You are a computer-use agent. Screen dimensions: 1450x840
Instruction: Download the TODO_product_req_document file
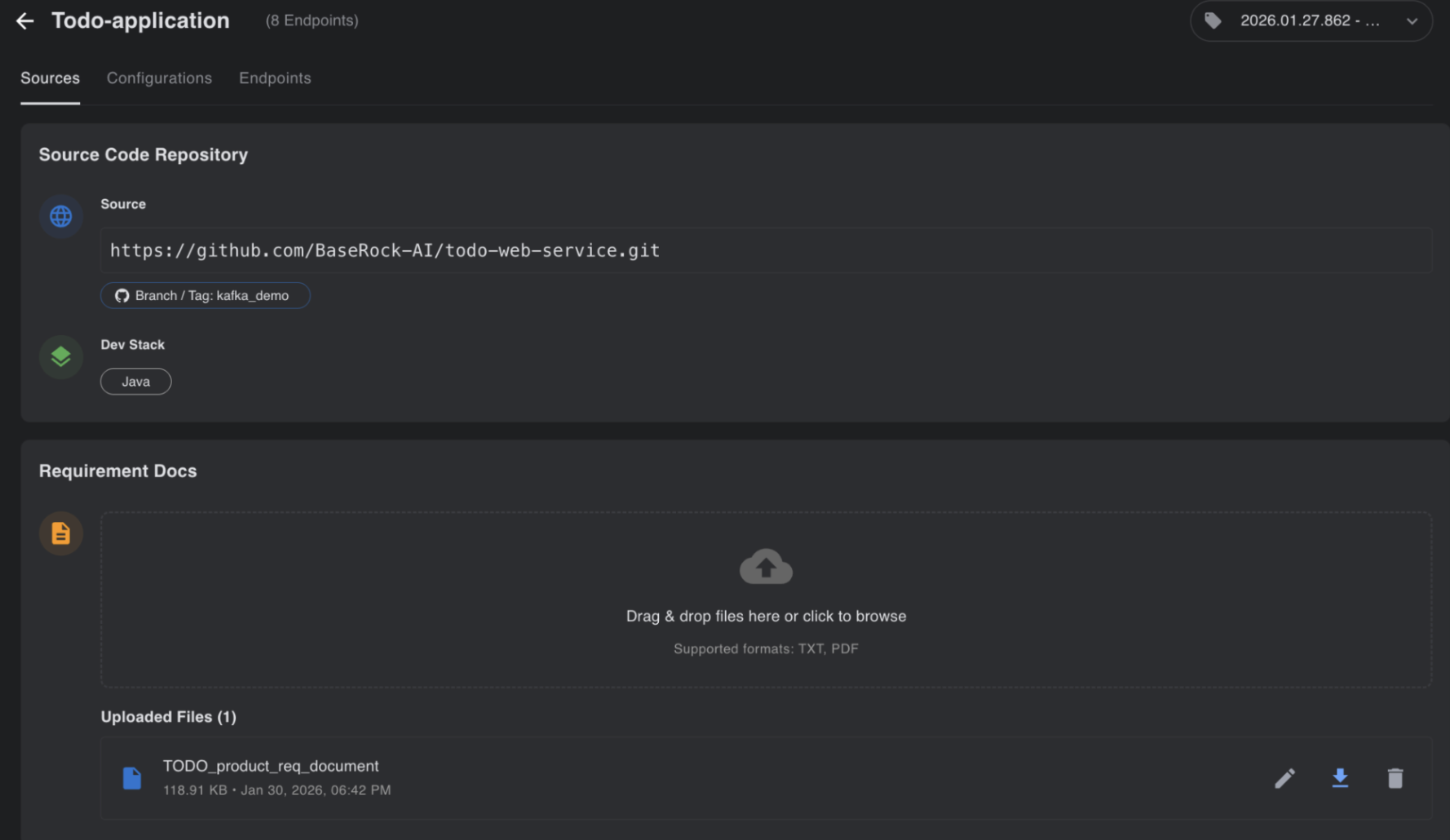point(1340,779)
